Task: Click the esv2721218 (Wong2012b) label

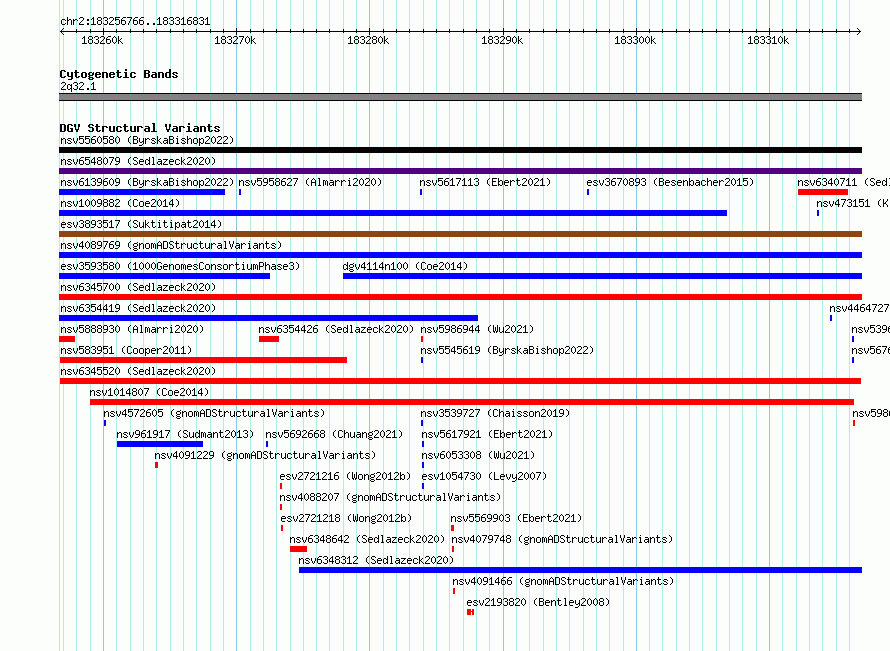Action: pos(346,518)
